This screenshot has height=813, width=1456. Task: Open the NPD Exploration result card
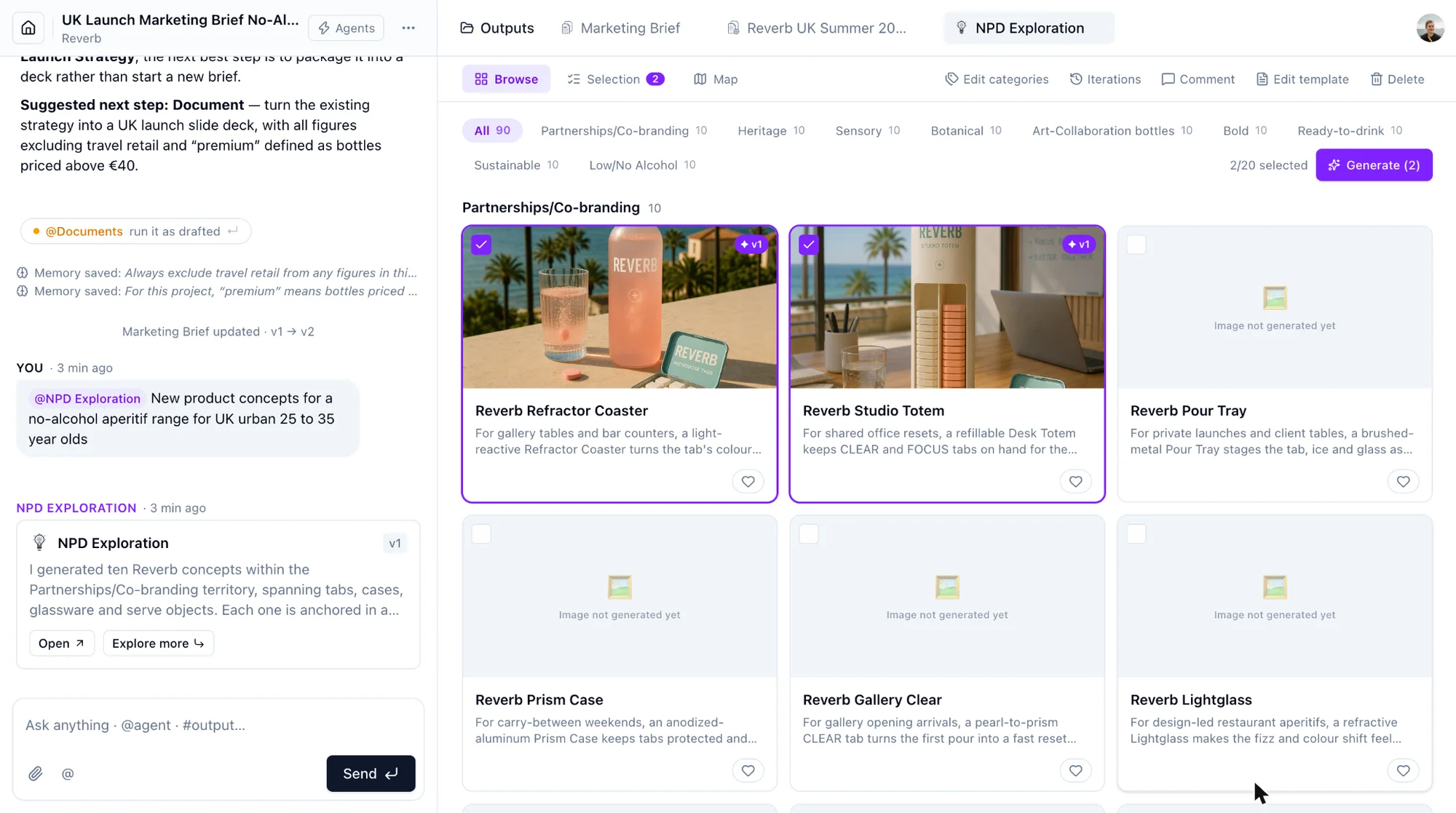coord(61,643)
